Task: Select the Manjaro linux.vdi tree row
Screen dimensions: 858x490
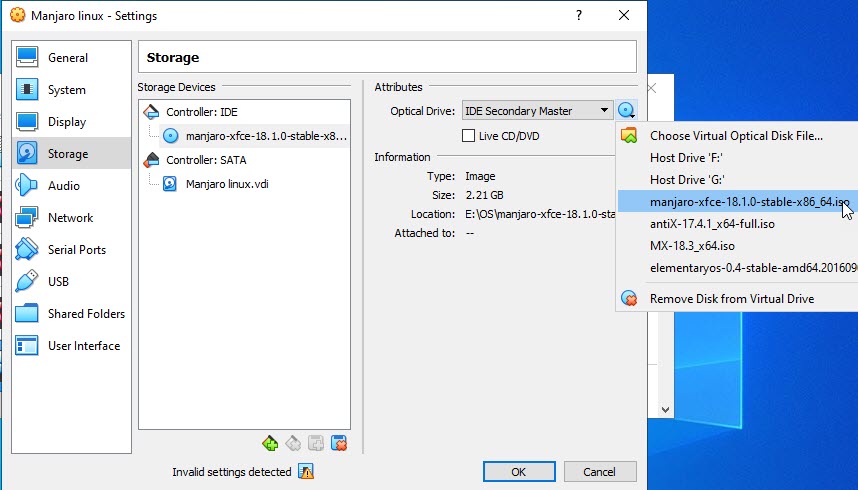Action: [x=245, y=184]
